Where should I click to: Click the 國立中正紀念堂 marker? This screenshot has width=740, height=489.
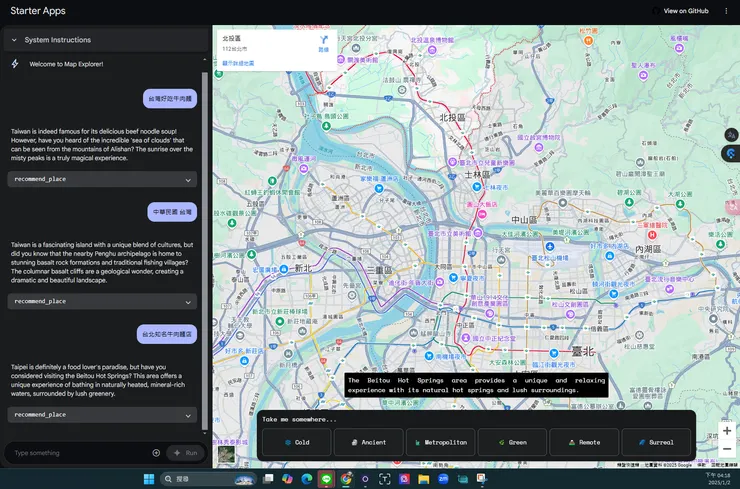tap(466, 338)
